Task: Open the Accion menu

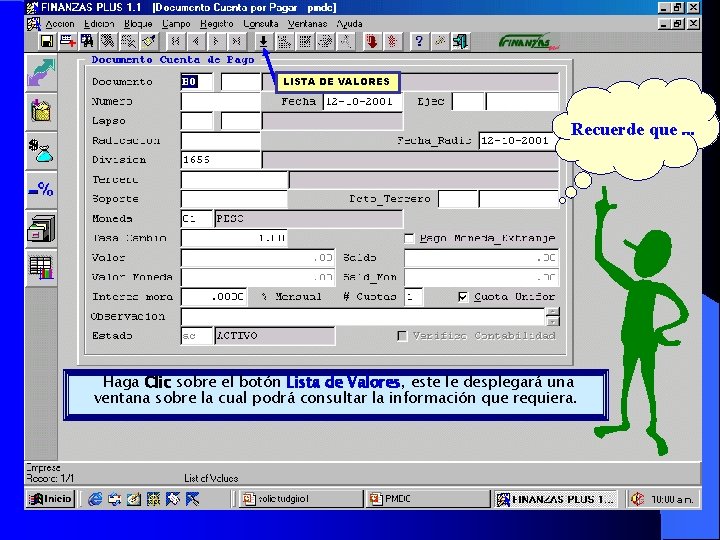Action: point(60,24)
